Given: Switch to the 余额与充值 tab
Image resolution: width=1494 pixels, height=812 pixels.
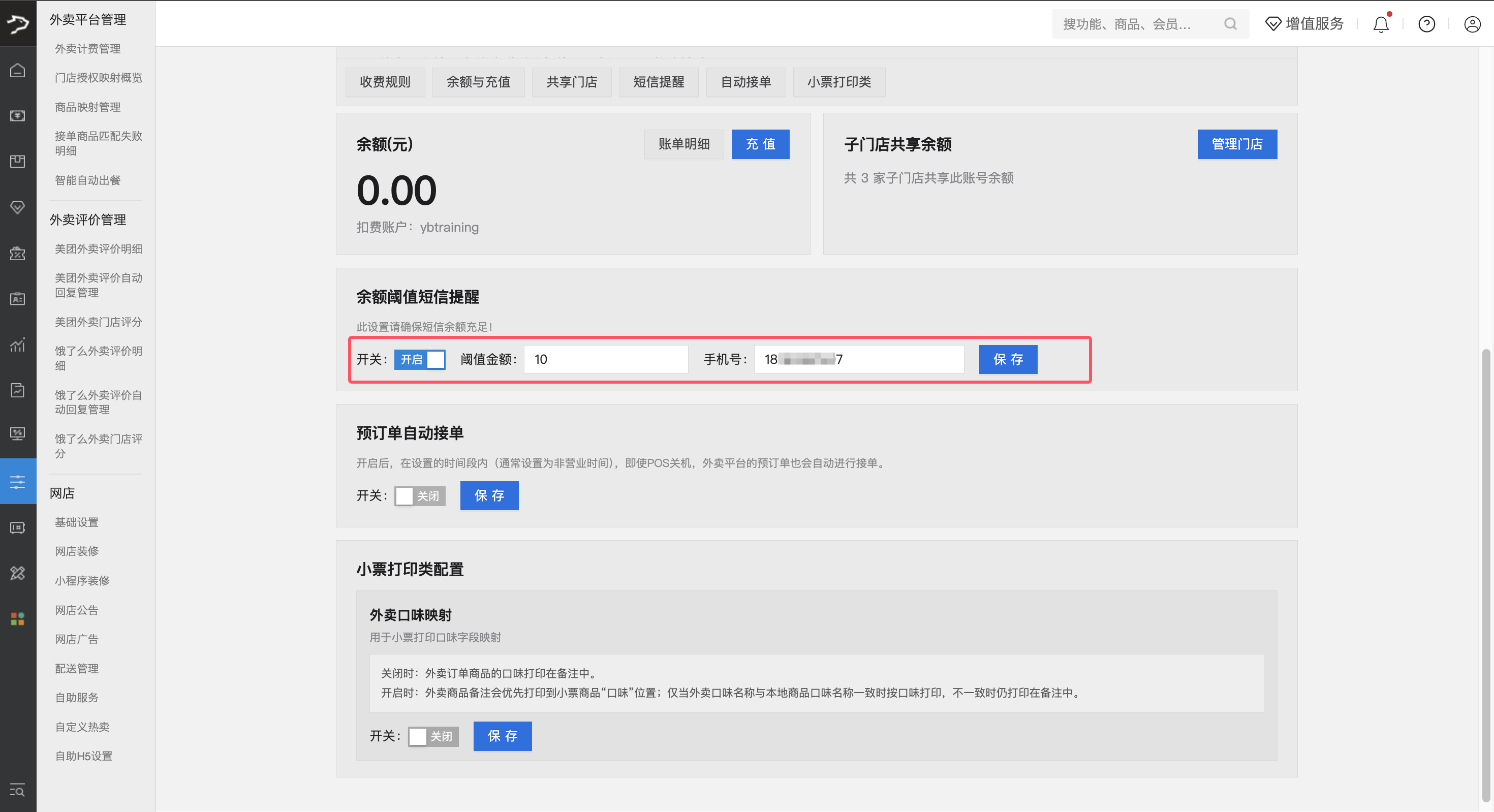Looking at the screenshot, I should [478, 82].
